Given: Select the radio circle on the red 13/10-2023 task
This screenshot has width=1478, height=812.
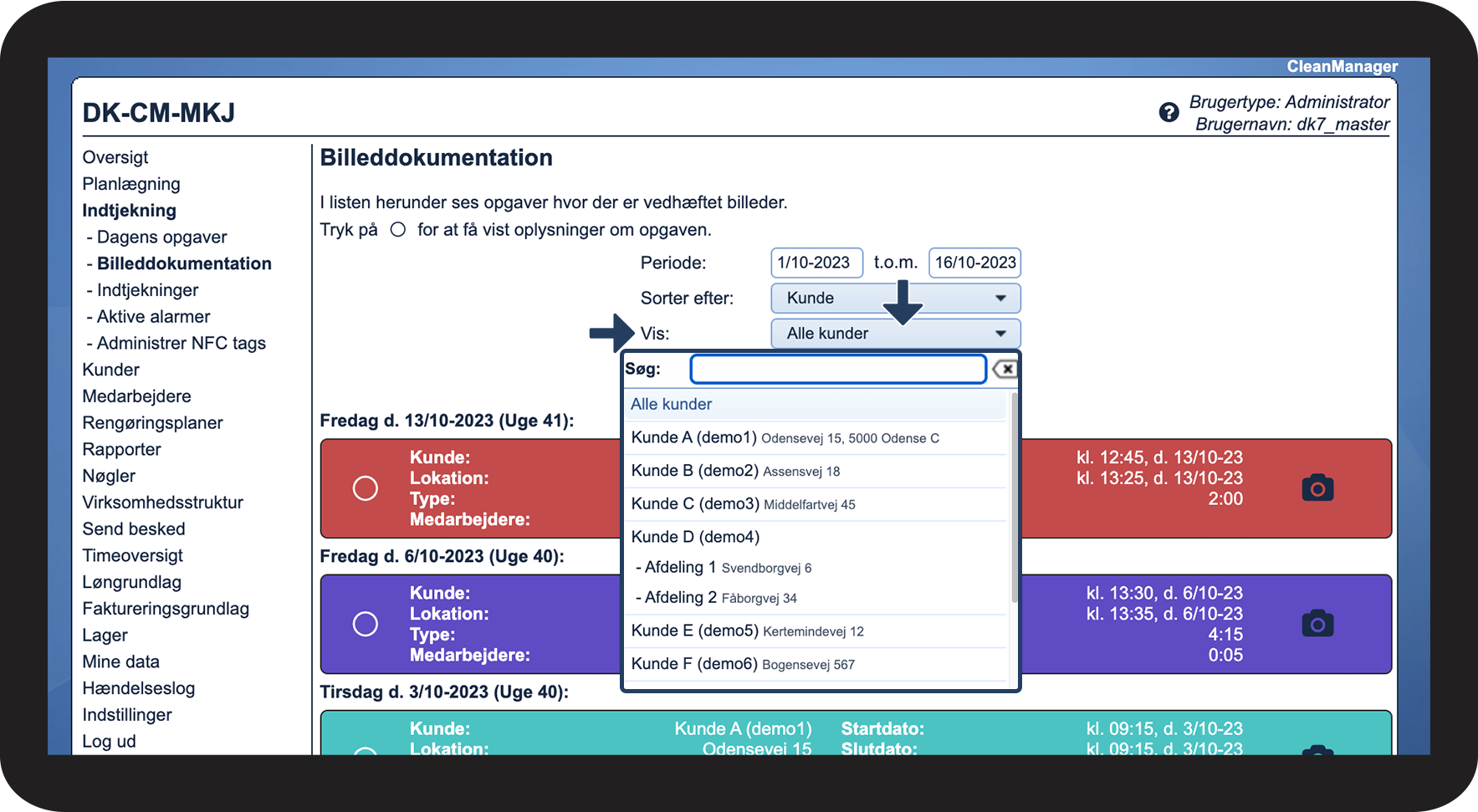Looking at the screenshot, I should point(366,488).
